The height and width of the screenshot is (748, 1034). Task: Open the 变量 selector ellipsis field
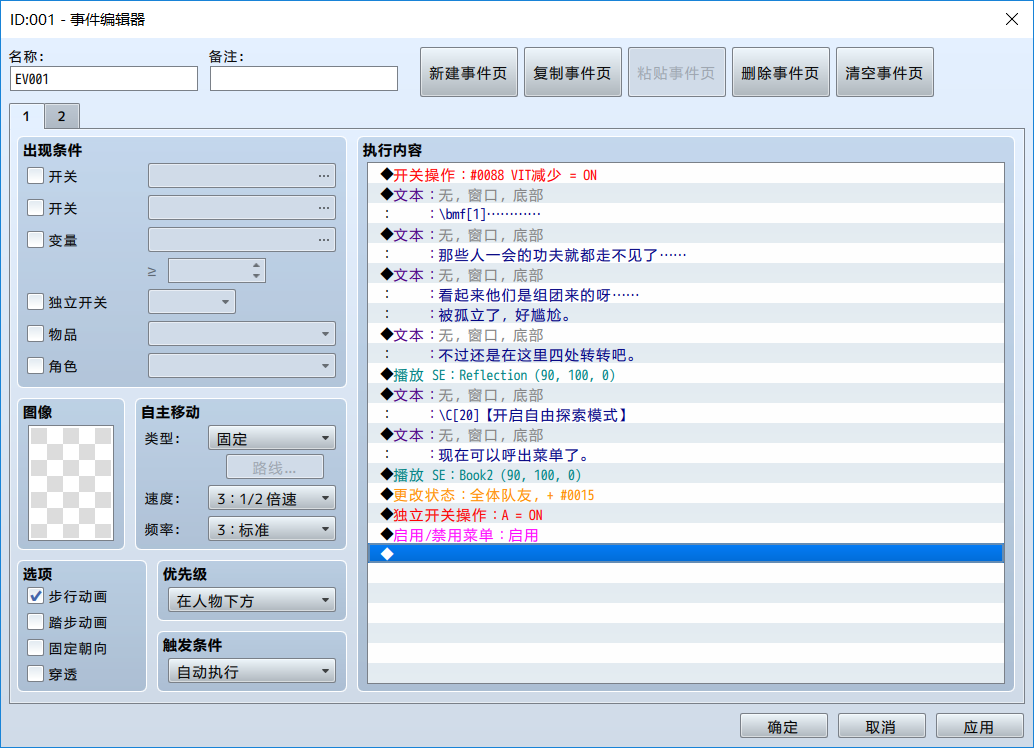point(242,239)
